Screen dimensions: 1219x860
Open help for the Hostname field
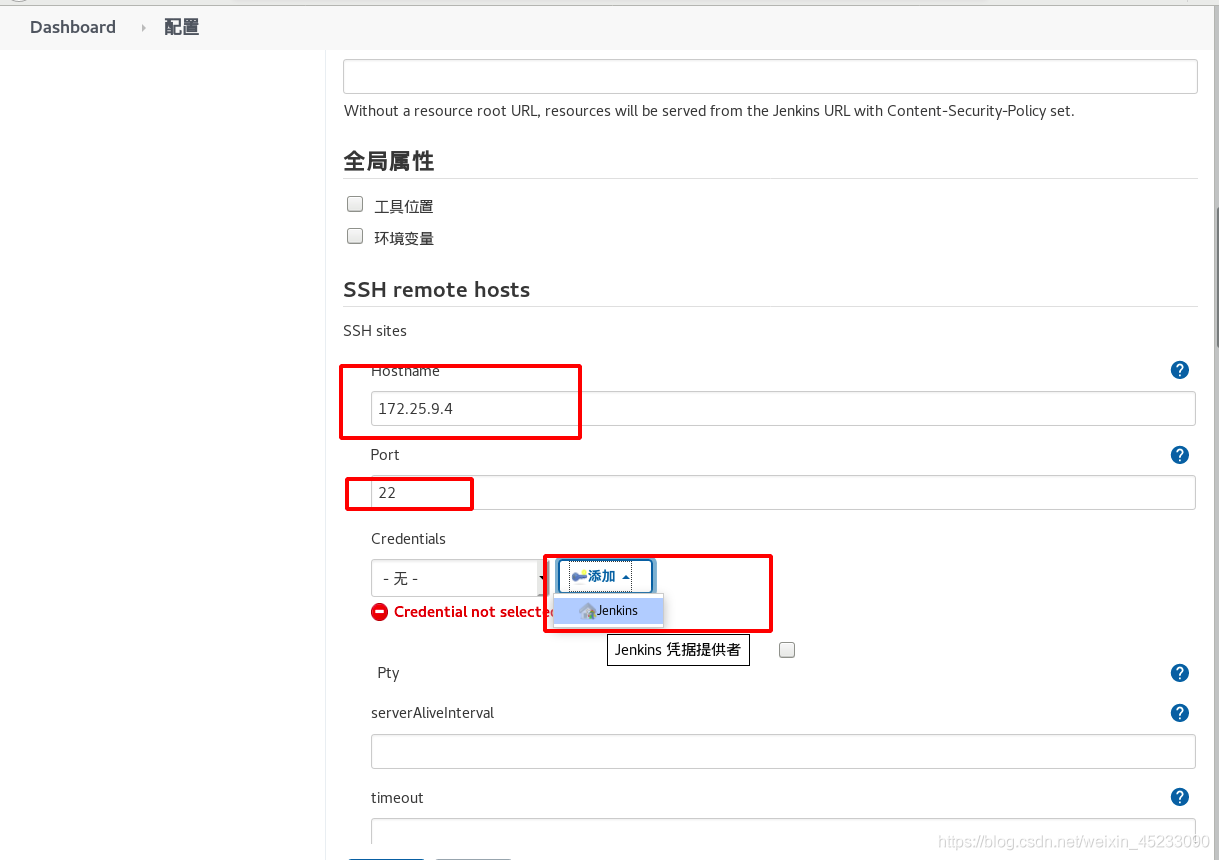[1180, 370]
